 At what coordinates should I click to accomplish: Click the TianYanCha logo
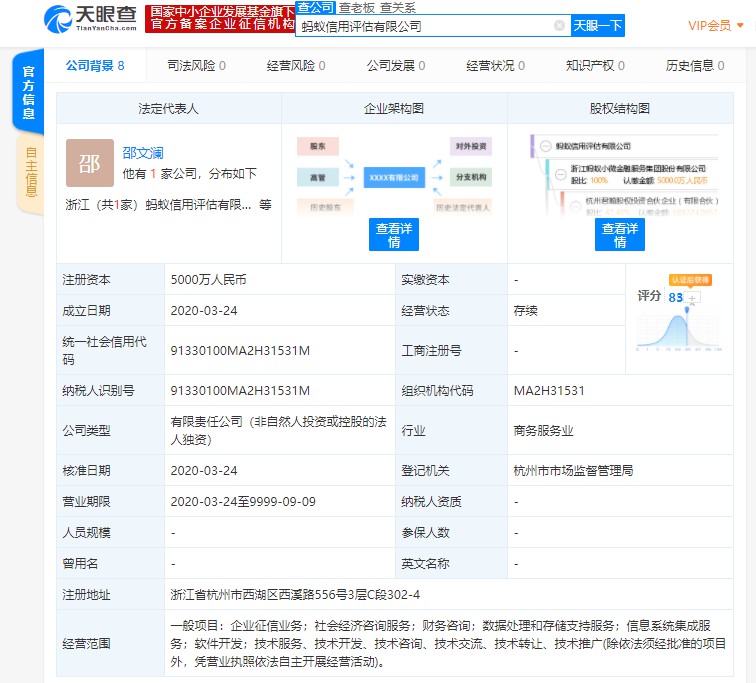[x=90, y=19]
